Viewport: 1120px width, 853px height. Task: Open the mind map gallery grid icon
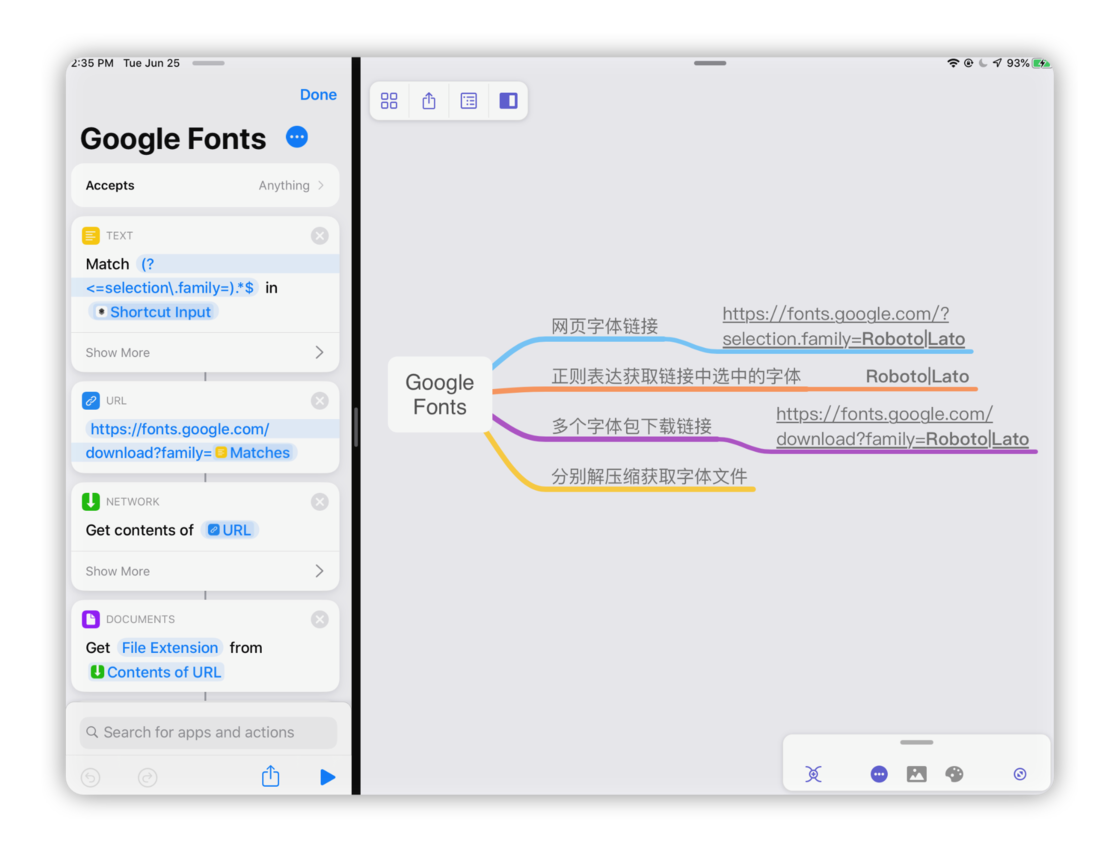point(389,101)
